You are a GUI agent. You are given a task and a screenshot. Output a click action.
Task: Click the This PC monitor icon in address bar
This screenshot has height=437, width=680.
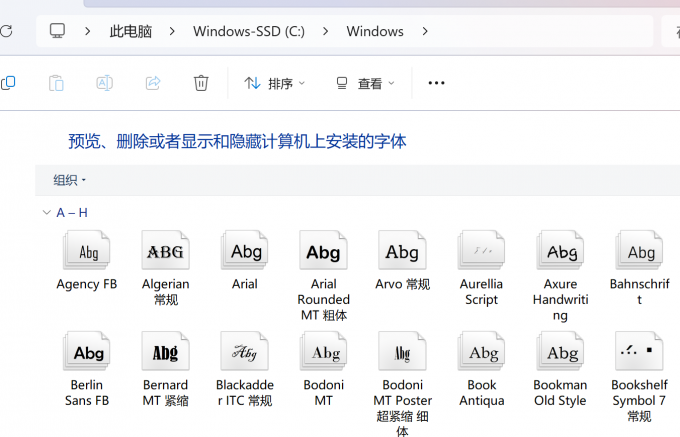coord(57,31)
